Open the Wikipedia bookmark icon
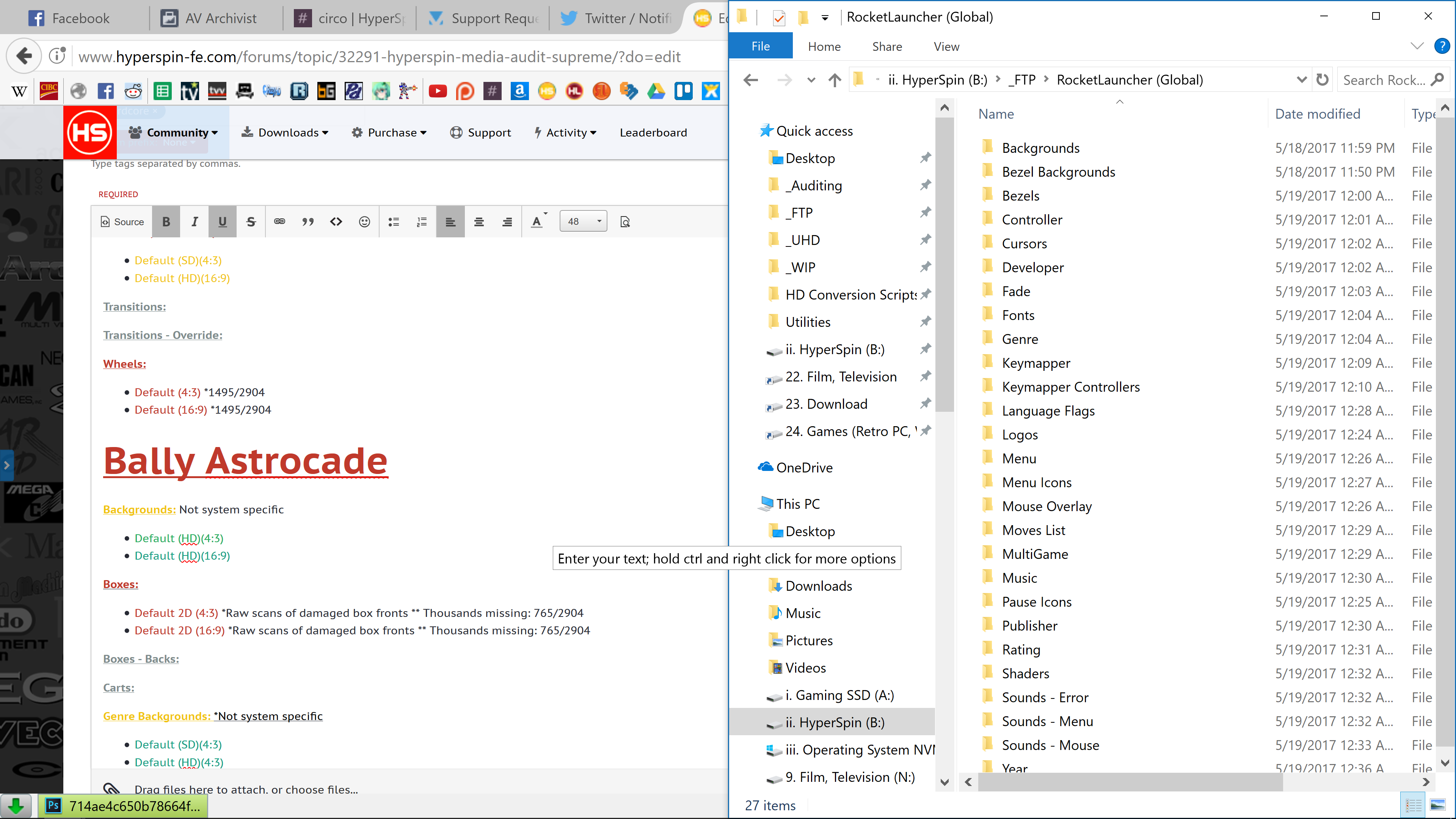The image size is (1456, 819). (19, 91)
